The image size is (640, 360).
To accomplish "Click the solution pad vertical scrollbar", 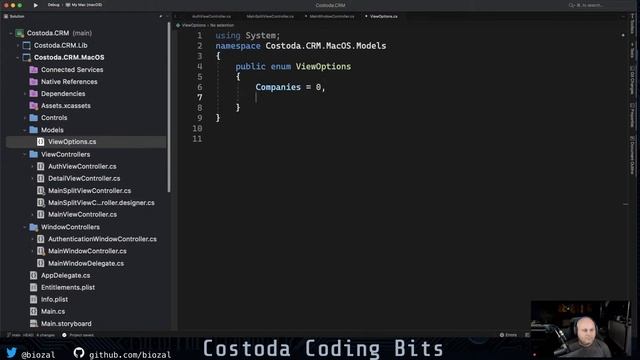I will pos(169,107).
